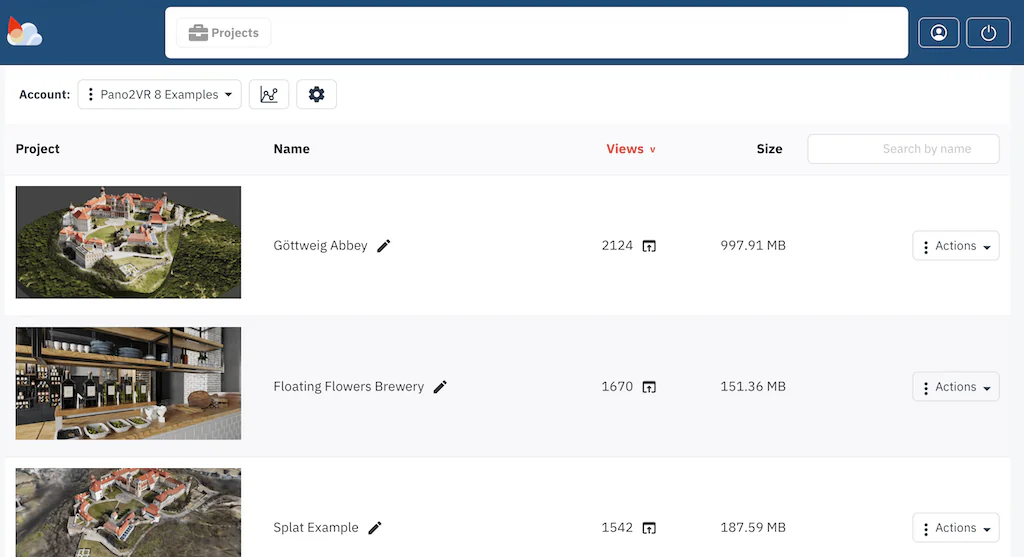
Task: Open the account statistics chart icon
Action: pyautogui.click(x=269, y=95)
